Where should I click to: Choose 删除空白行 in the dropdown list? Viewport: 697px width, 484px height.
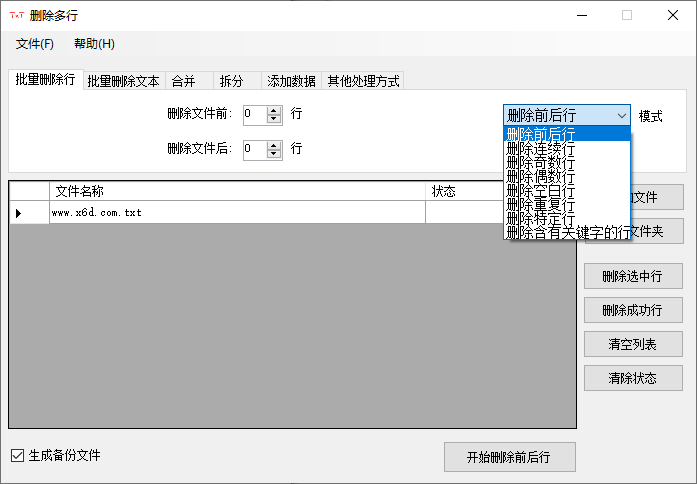(x=541, y=190)
